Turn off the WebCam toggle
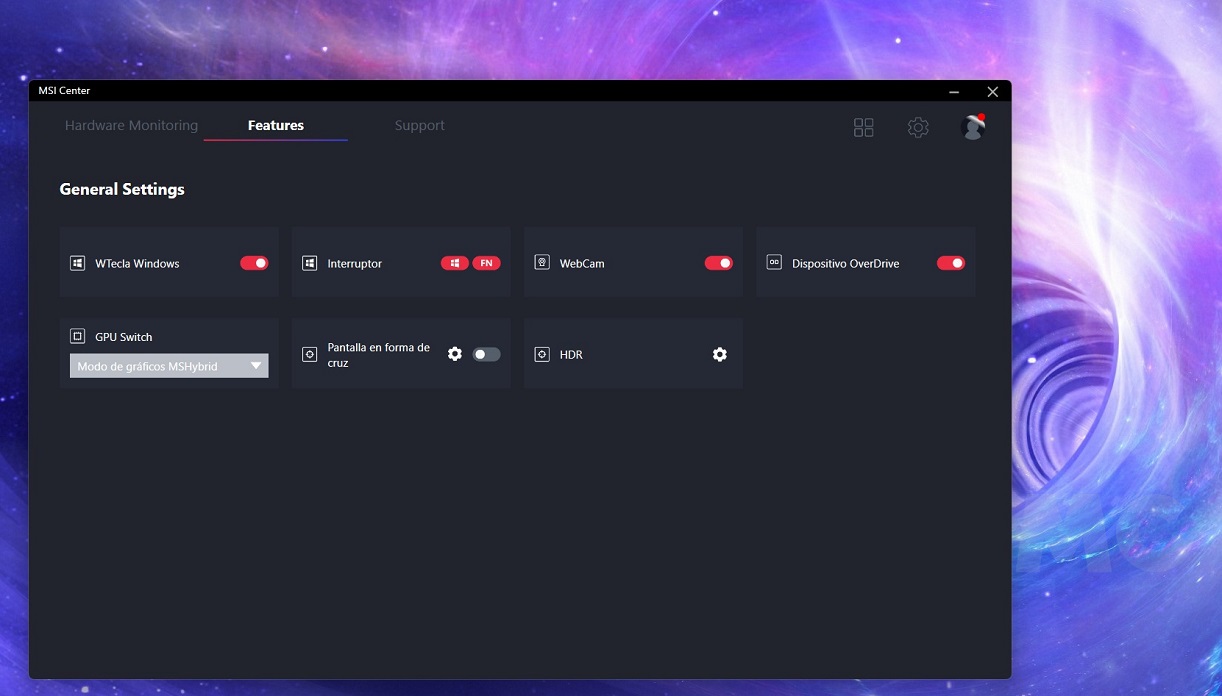 pyautogui.click(x=718, y=263)
